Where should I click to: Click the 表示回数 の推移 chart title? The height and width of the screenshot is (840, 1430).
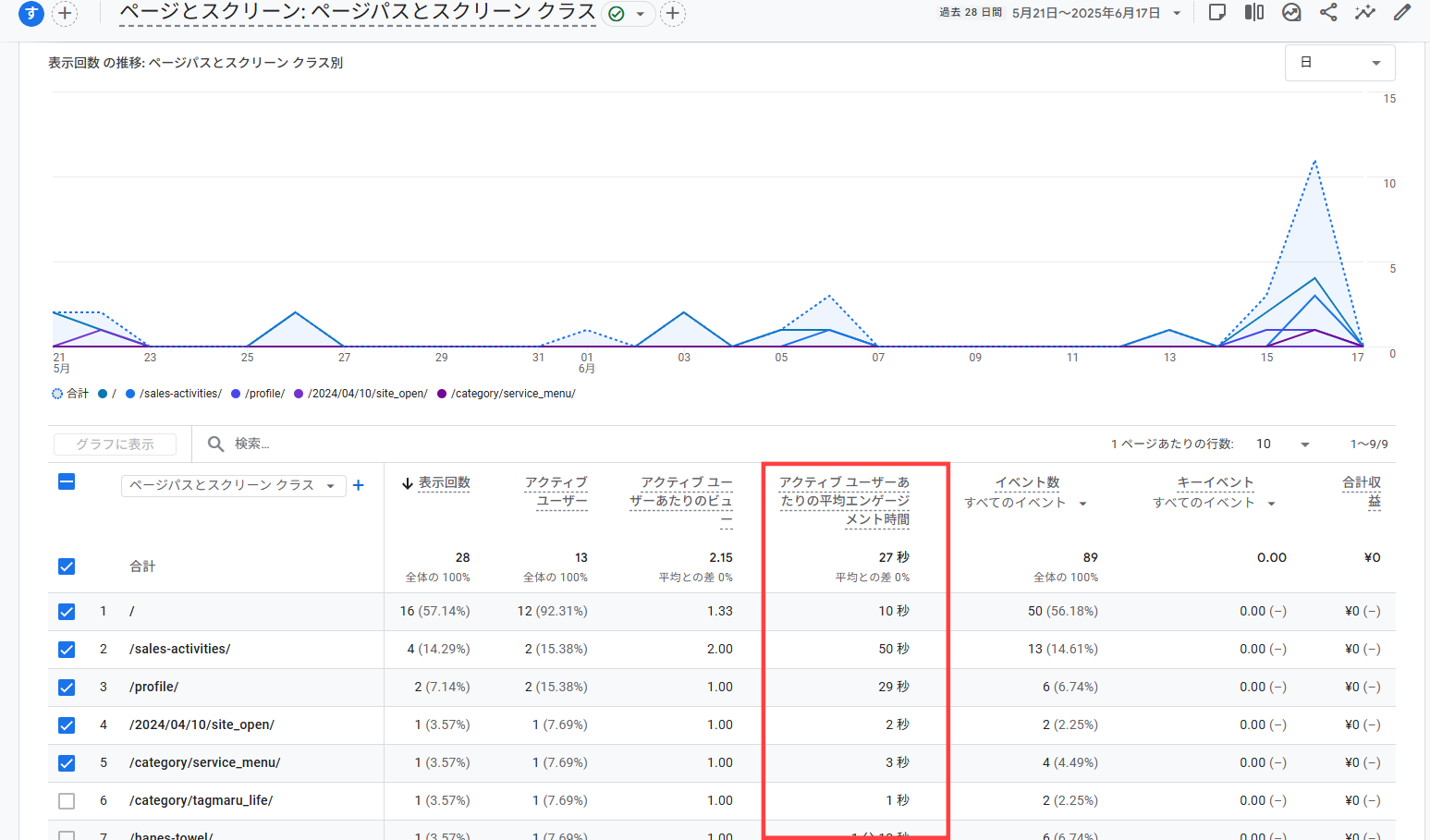195,63
